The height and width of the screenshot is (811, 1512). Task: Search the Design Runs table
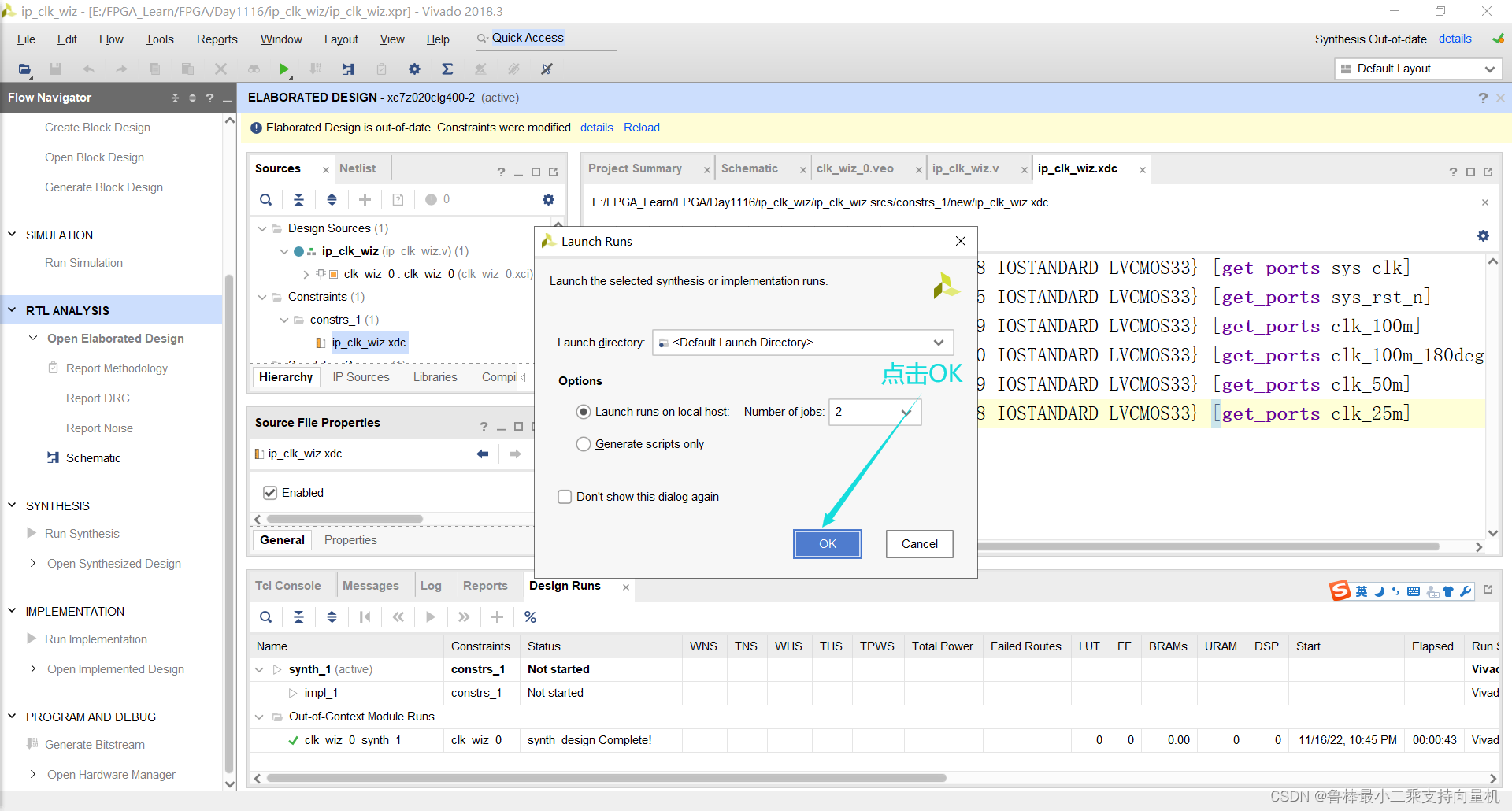[266, 617]
